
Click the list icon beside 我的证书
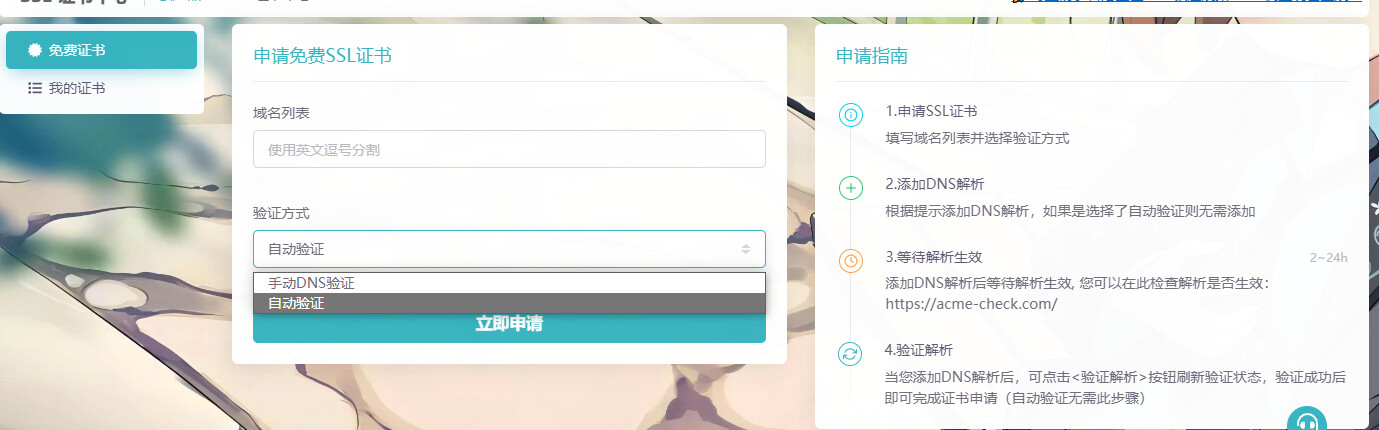pyautogui.click(x=35, y=88)
